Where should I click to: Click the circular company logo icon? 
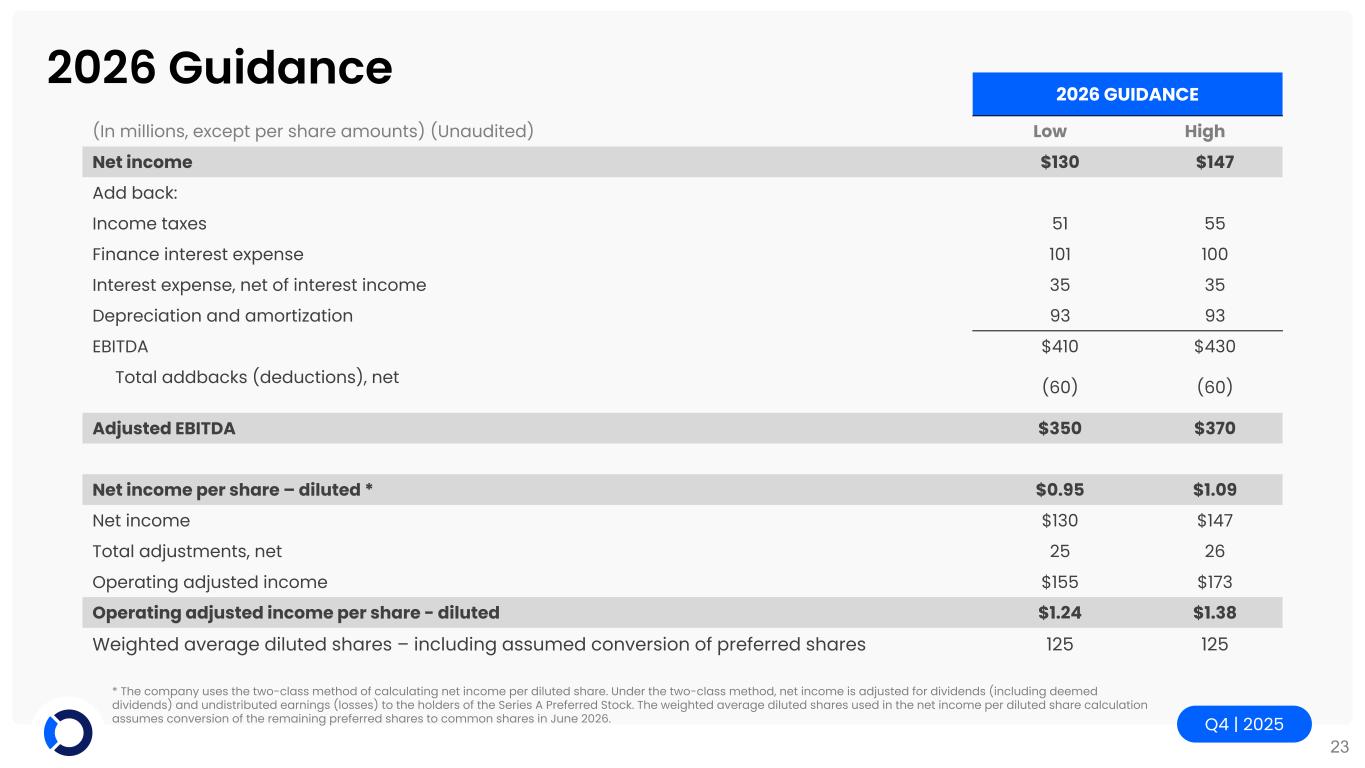(x=68, y=732)
